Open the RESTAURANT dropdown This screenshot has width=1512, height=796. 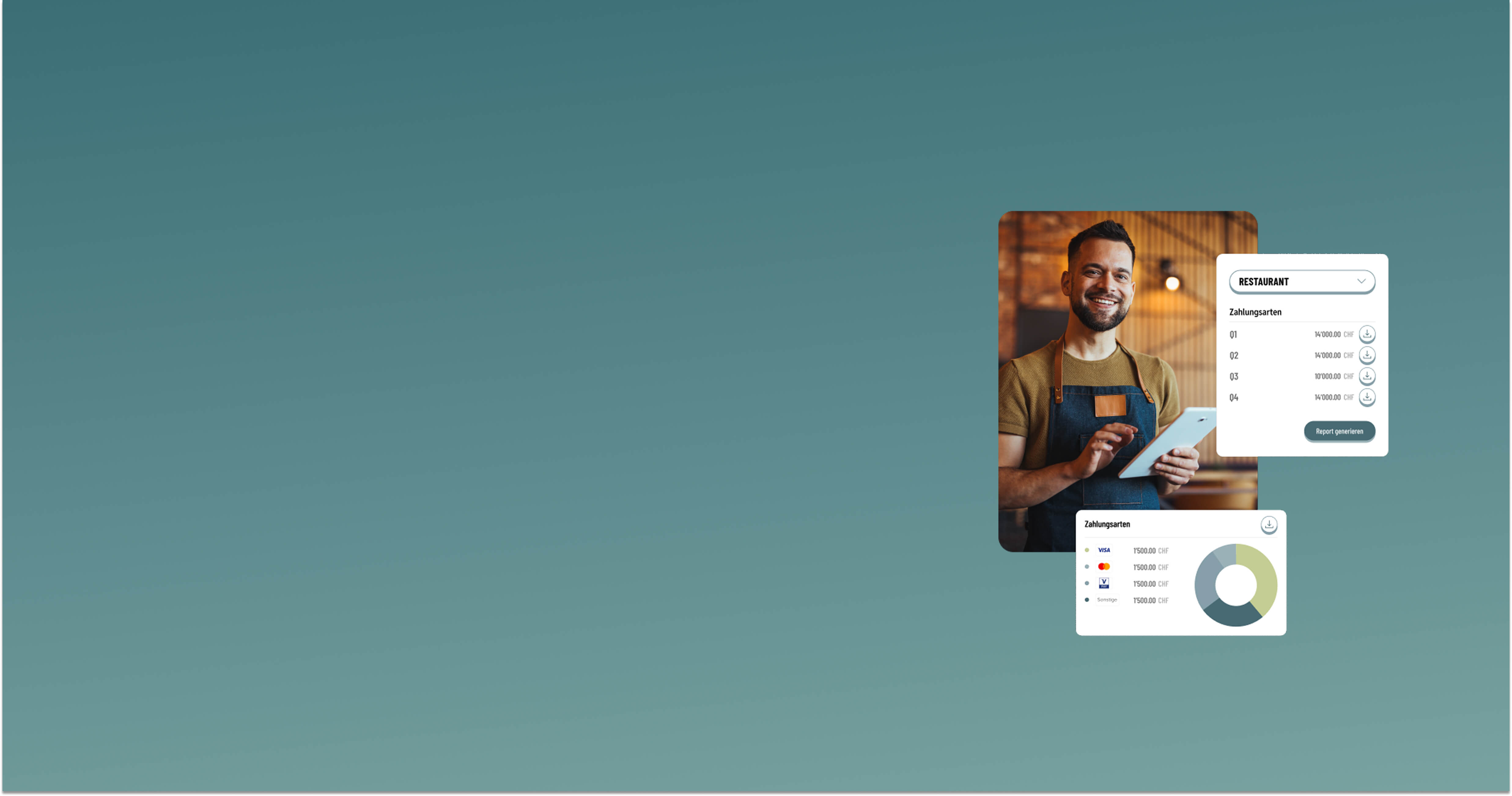pos(1302,282)
